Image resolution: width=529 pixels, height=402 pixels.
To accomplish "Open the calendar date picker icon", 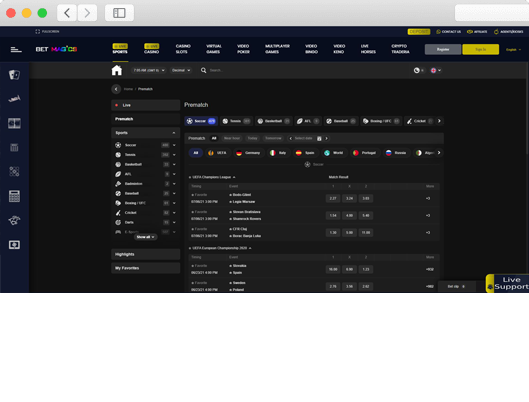I will tap(319, 138).
